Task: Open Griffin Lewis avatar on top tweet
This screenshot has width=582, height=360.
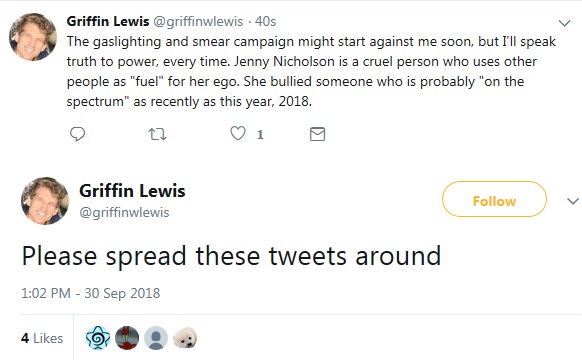Action: 33,37
